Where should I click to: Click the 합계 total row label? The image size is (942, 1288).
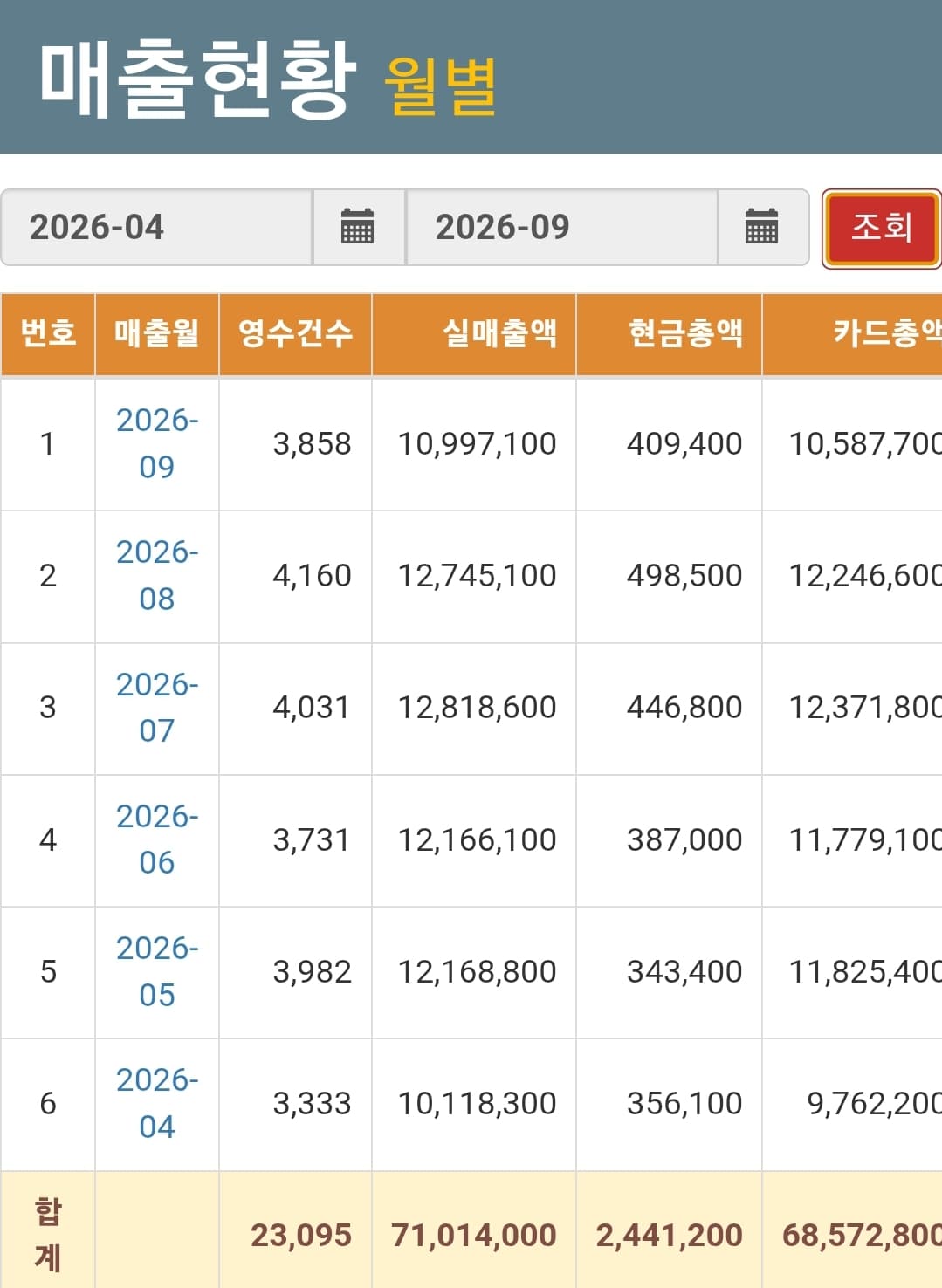click(48, 1234)
